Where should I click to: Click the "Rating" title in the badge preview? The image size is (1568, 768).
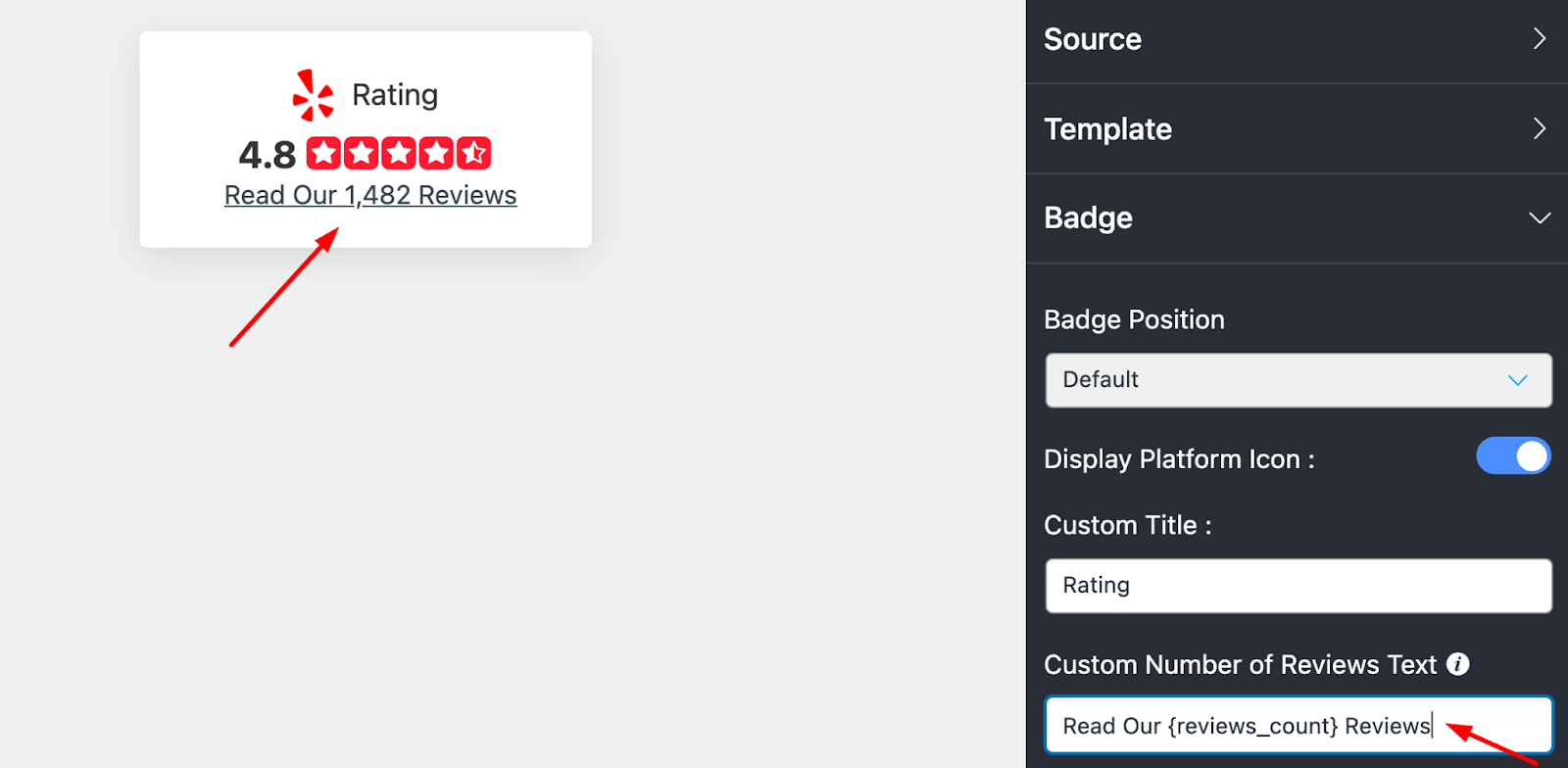tap(395, 95)
